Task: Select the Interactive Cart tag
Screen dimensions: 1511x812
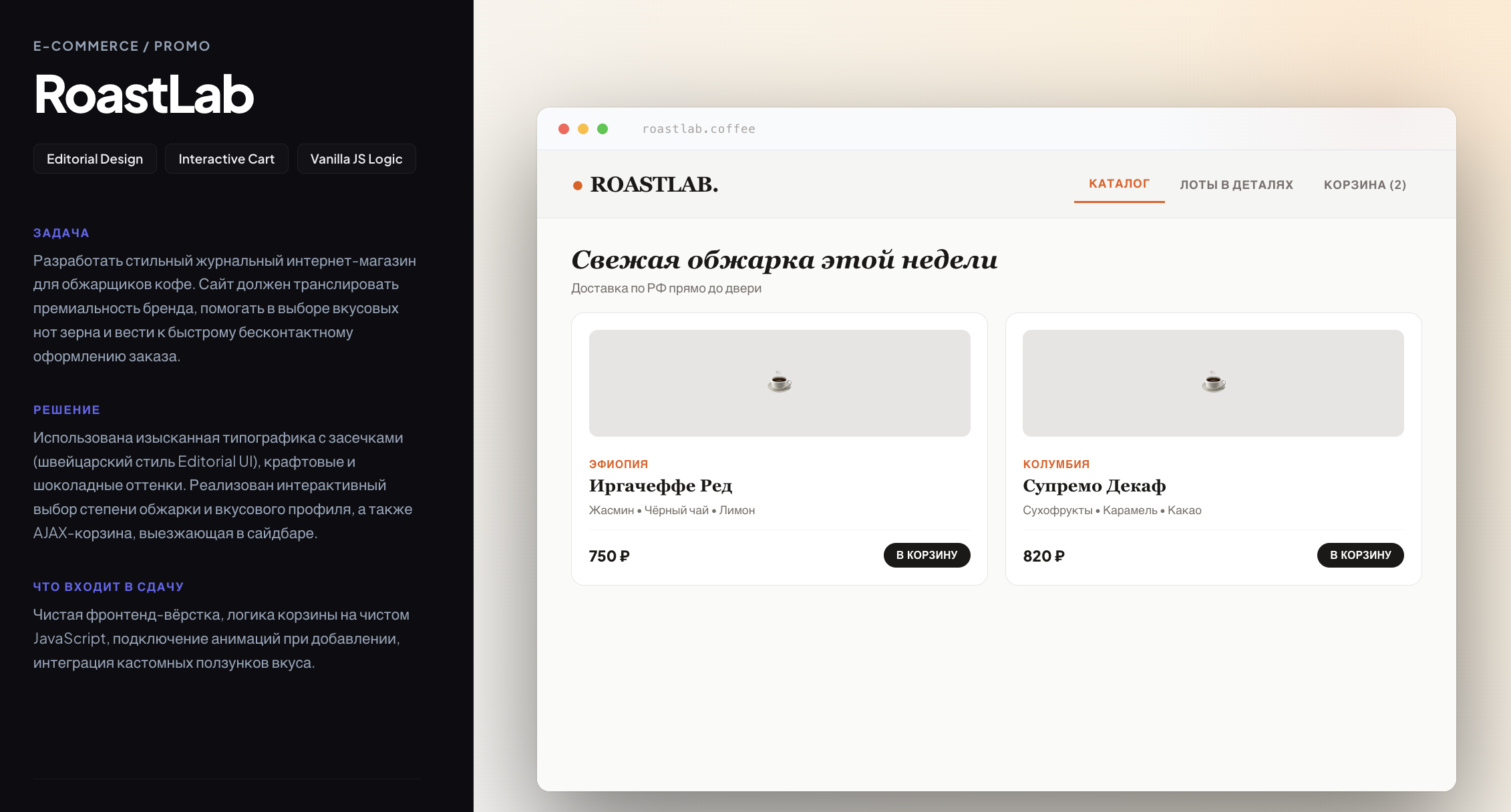Action: pyautogui.click(x=226, y=159)
